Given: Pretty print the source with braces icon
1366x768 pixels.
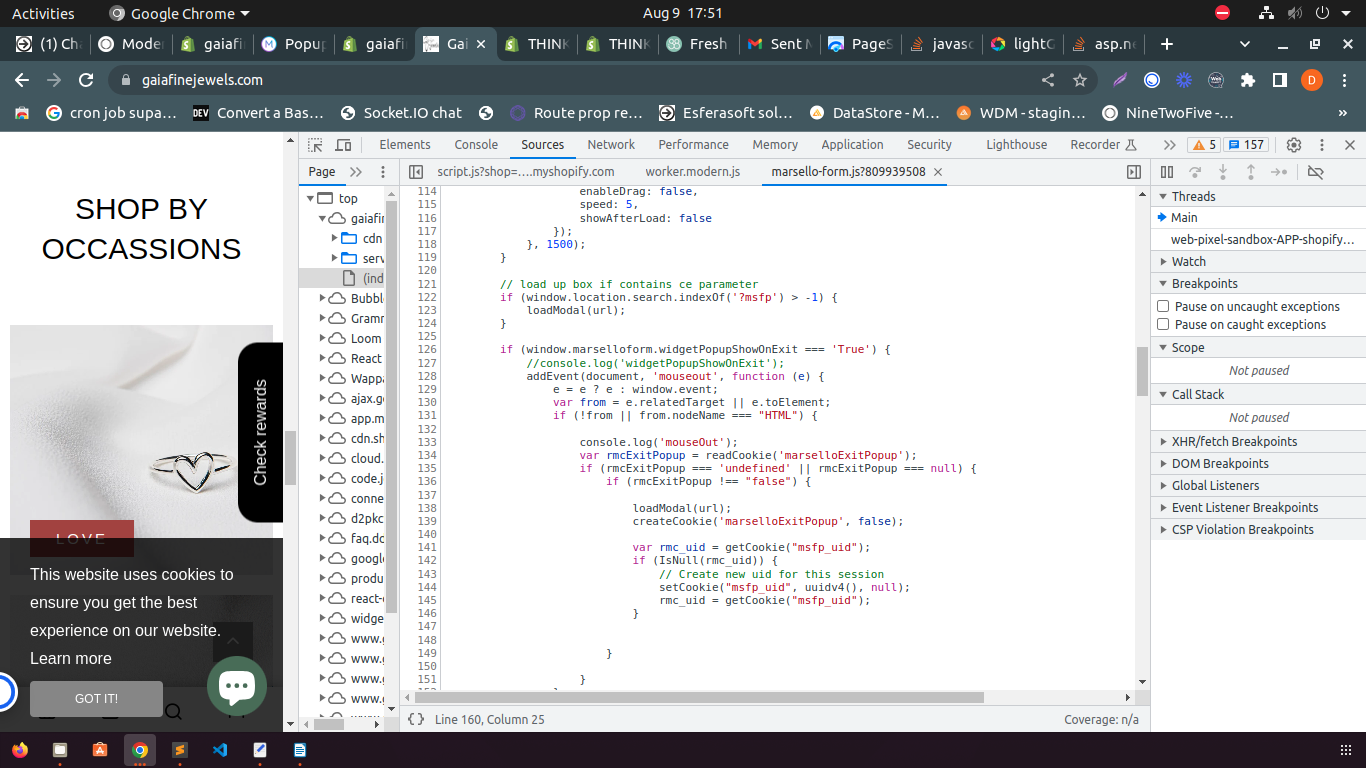Looking at the screenshot, I should pyautogui.click(x=417, y=719).
